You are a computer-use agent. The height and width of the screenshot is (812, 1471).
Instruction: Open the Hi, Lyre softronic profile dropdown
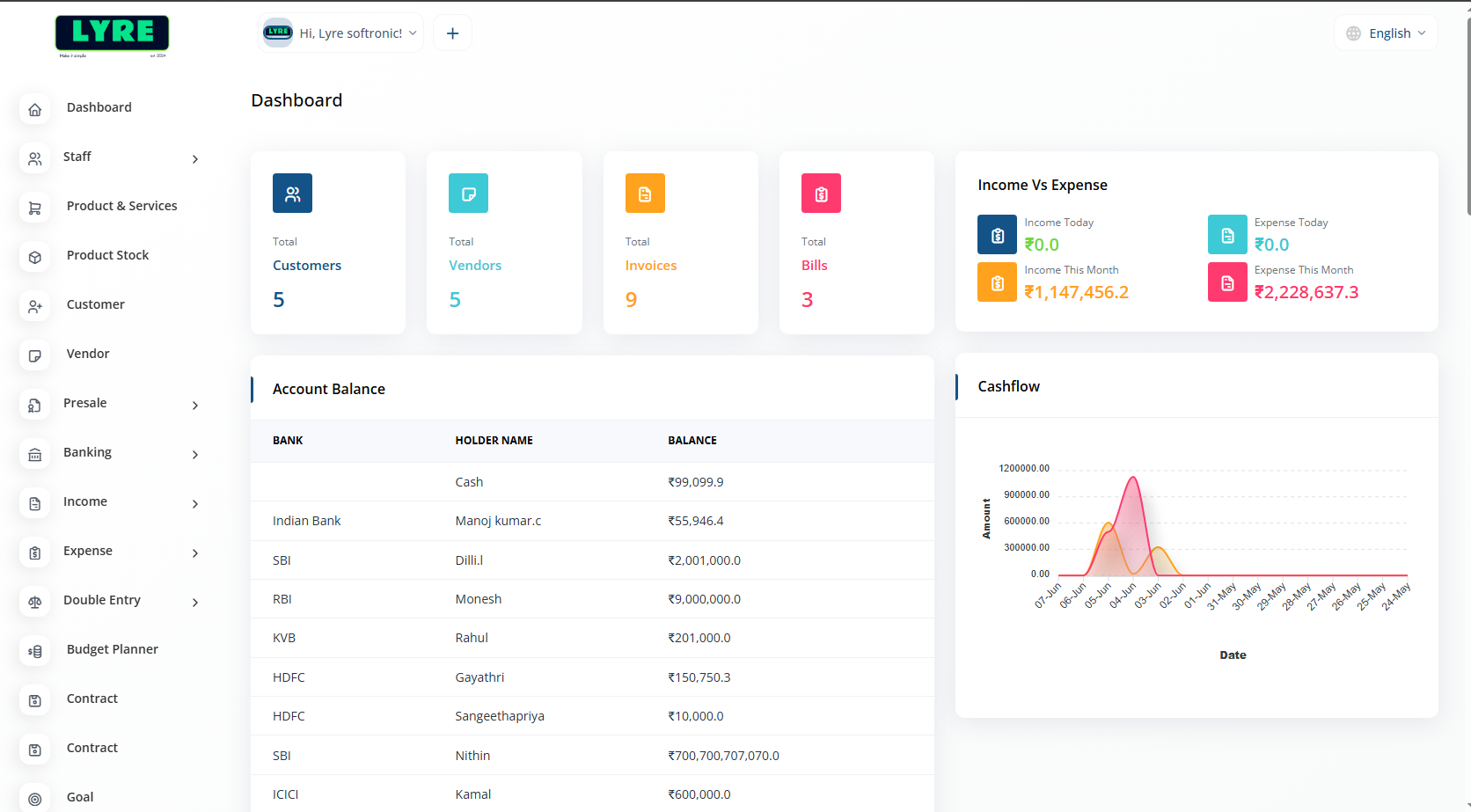point(341,33)
